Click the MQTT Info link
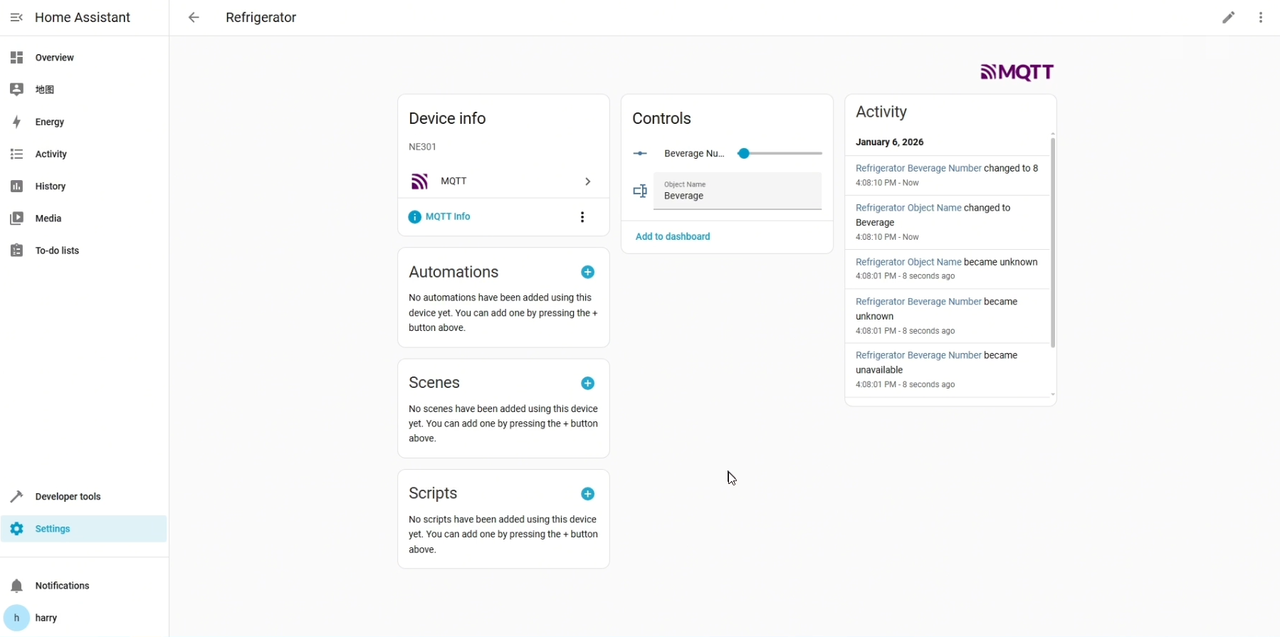1280x637 pixels. pos(447,217)
